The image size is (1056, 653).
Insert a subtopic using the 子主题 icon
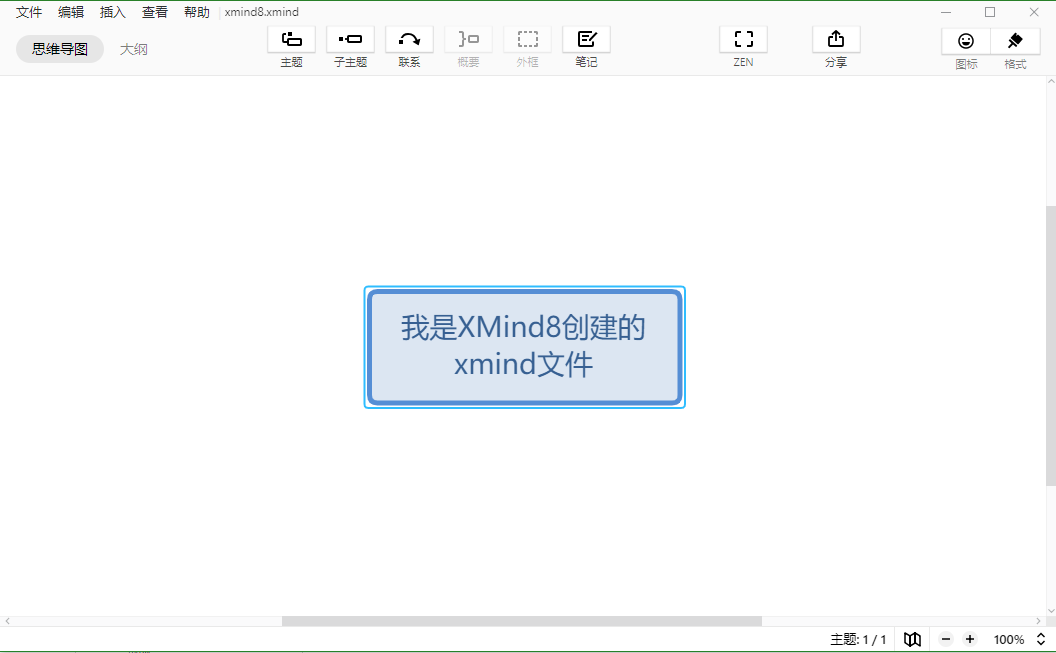tap(350, 44)
